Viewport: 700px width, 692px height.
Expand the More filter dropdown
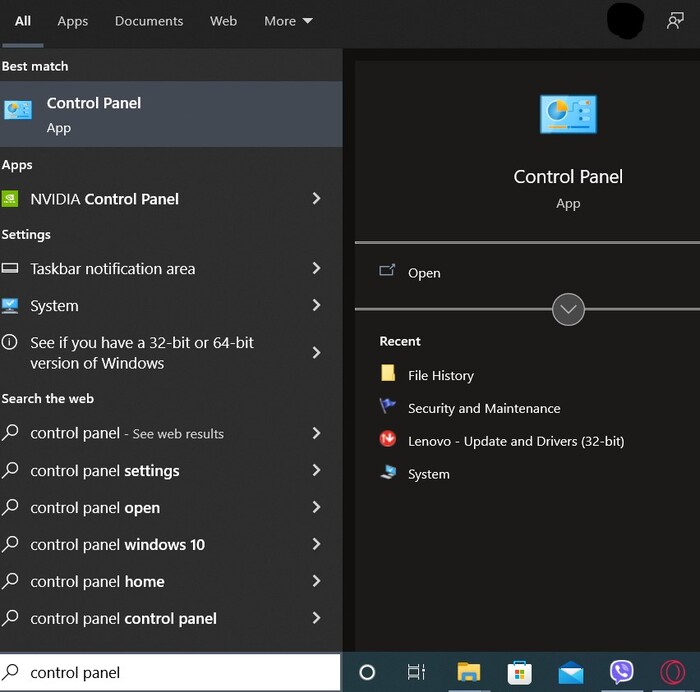click(288, 21)
